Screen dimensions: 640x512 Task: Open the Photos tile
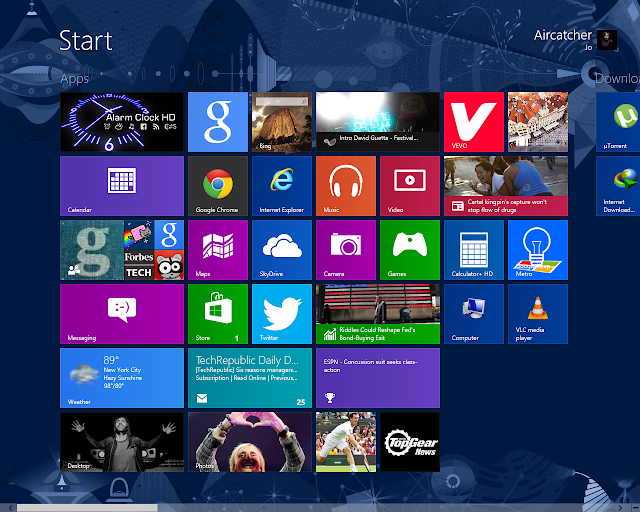(250, 442)
